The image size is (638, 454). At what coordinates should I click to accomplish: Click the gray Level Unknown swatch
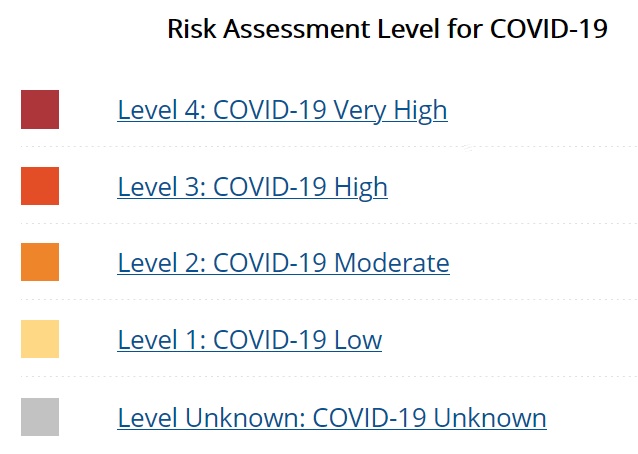click(x=40, y=416)
